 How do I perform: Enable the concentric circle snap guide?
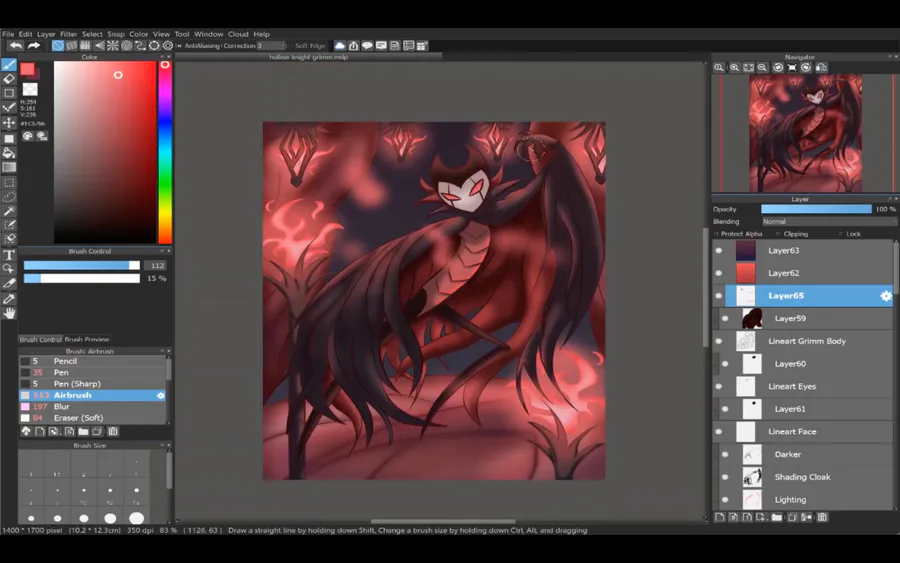click(126, 45)
